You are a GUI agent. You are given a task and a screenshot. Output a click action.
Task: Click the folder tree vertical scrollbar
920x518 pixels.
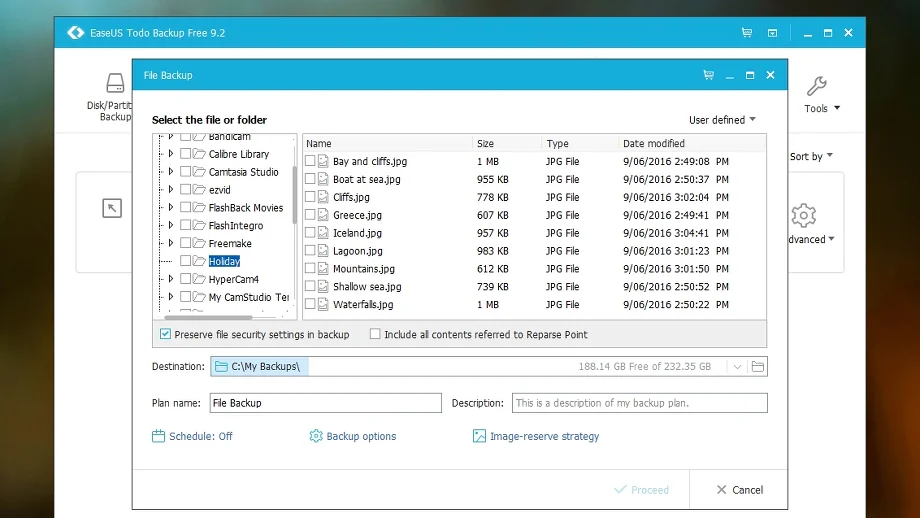click(294, 195)
